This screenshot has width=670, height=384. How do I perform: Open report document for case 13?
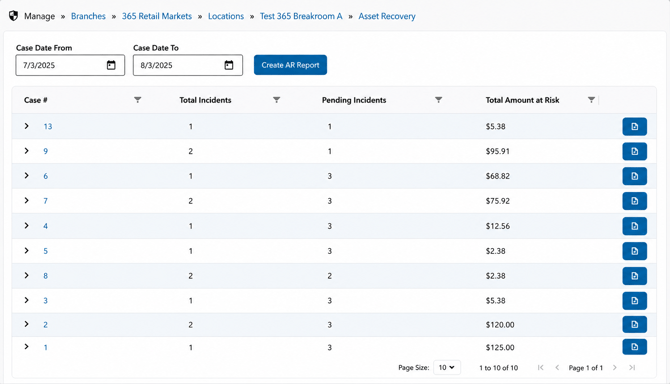[x=635, y=126]
